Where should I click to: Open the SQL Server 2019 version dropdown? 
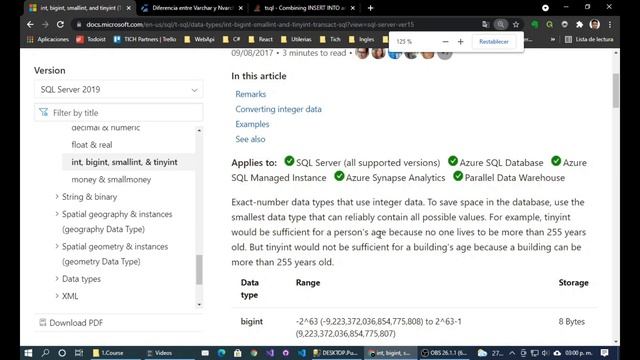coord(118,89)
